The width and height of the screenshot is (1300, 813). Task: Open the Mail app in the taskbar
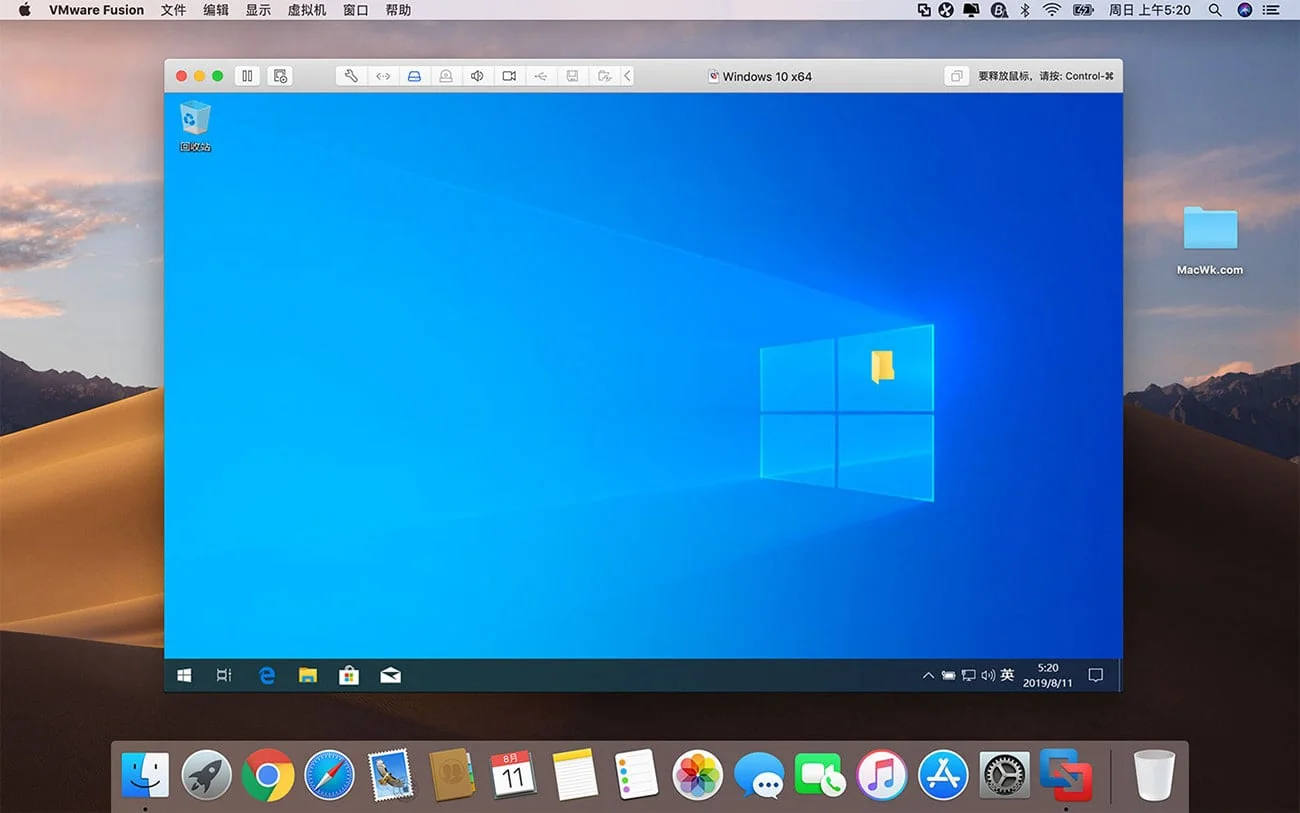[389, 675]
